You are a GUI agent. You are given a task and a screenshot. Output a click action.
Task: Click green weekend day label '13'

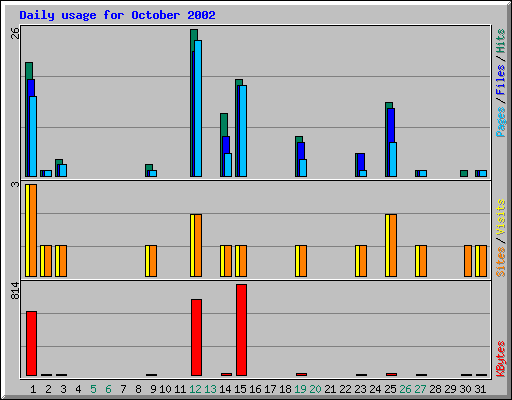pyautogui.click(x=210, y=389)
